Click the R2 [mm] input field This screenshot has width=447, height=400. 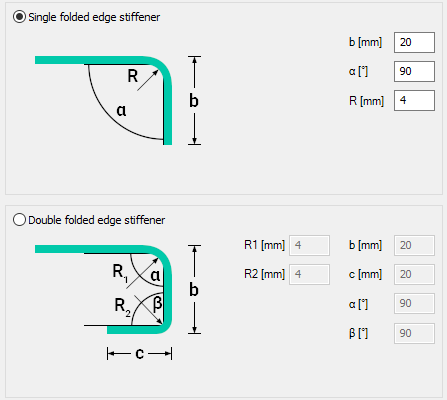(x=309, y=274)
